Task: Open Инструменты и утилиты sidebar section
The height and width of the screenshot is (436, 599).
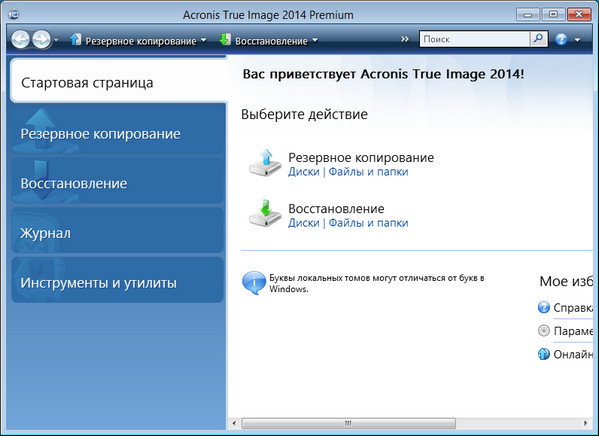Action: pos(117,280)
